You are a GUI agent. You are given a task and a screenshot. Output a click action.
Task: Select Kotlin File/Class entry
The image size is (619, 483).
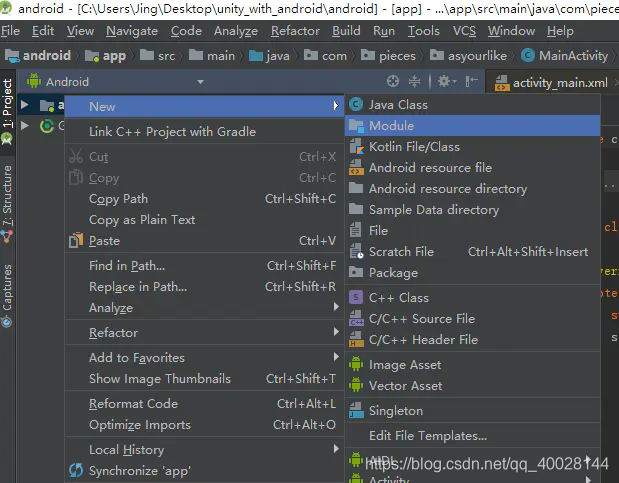click(x=473, y=147)
